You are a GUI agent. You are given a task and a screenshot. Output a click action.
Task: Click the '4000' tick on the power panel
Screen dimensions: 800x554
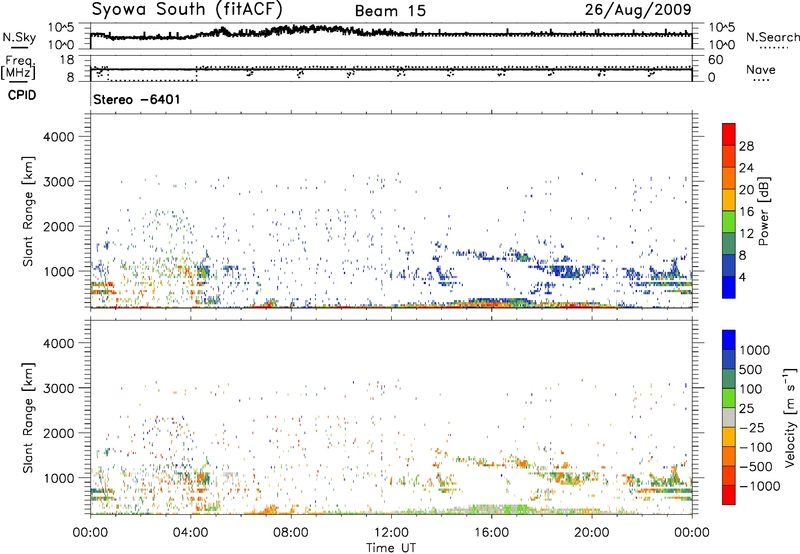coord(58,137)
